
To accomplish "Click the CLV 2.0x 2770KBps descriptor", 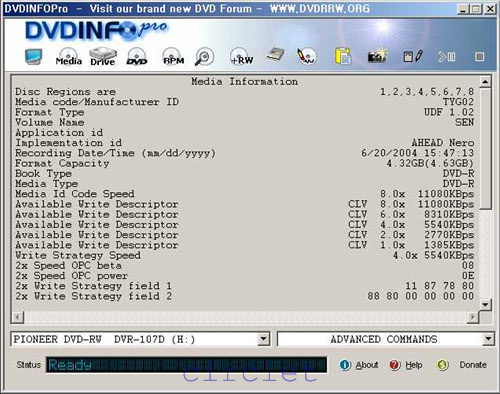I will tap(411, 235).
